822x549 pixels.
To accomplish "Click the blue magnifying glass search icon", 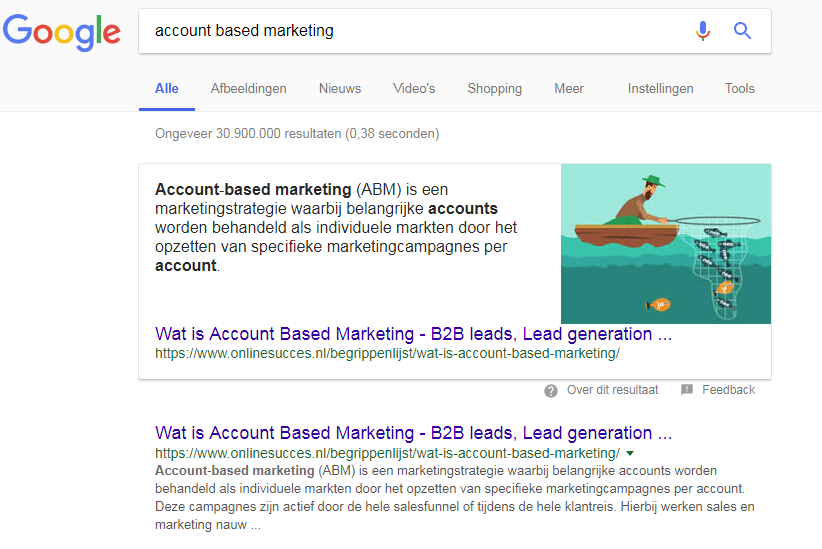I will click(x=742, y=31).
